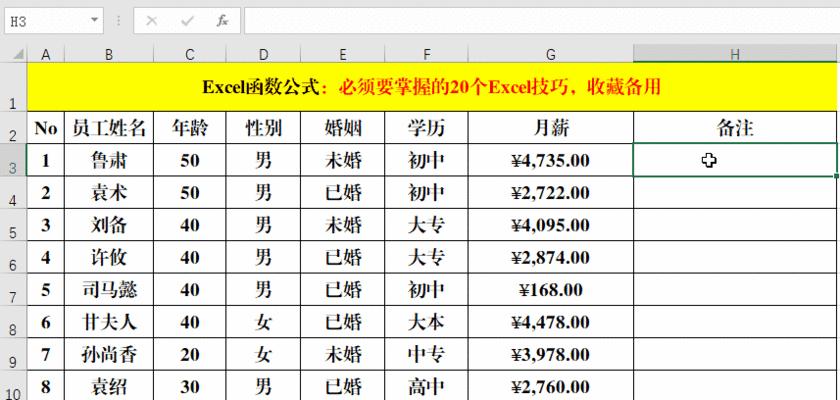Click the 年龄 header cell
The width and height of the screenshot is (840, 400).
[190, 128]
